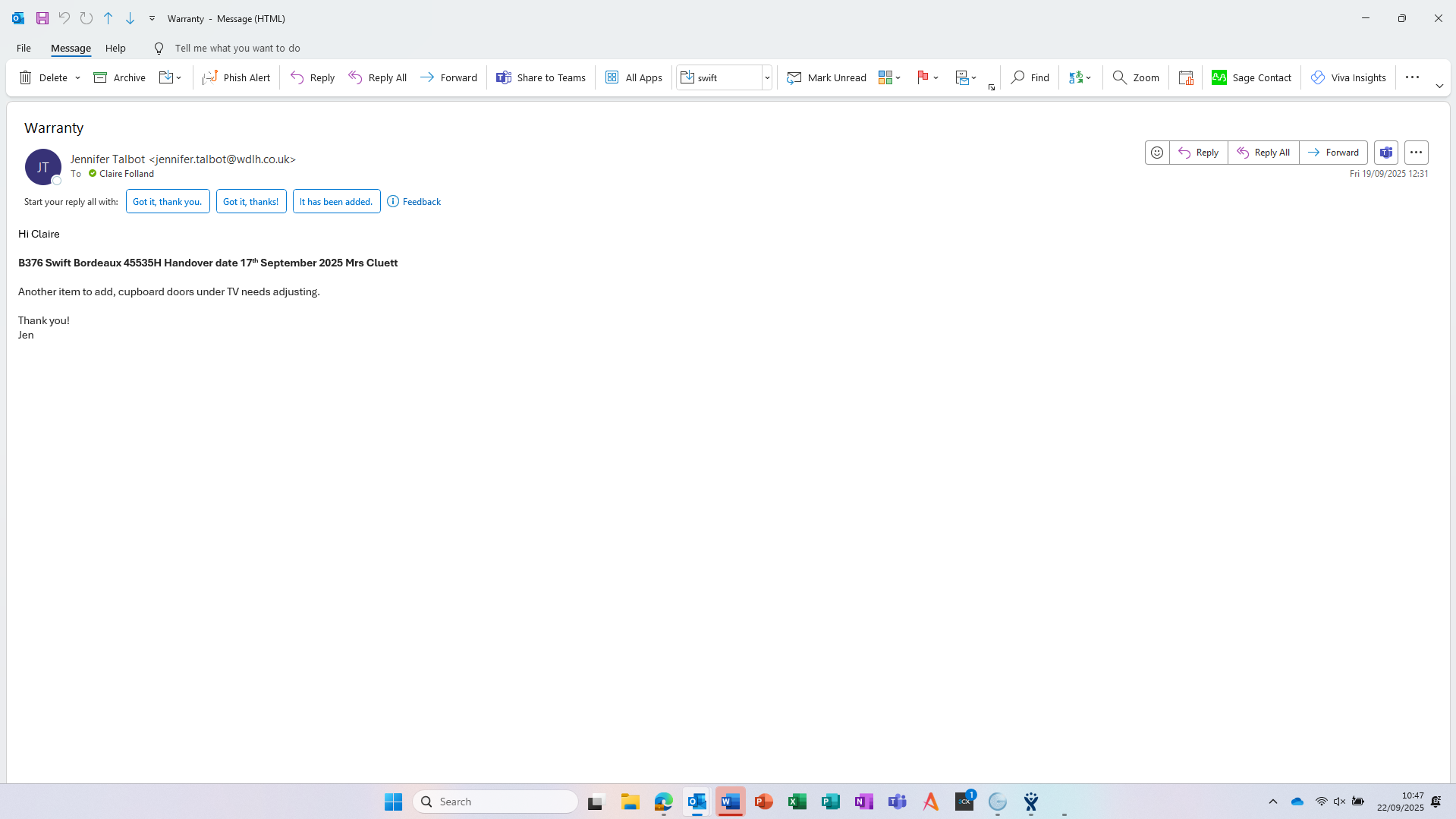
Task: Expand the ribbon display options chevron
Action: (x=1439, y=87)
